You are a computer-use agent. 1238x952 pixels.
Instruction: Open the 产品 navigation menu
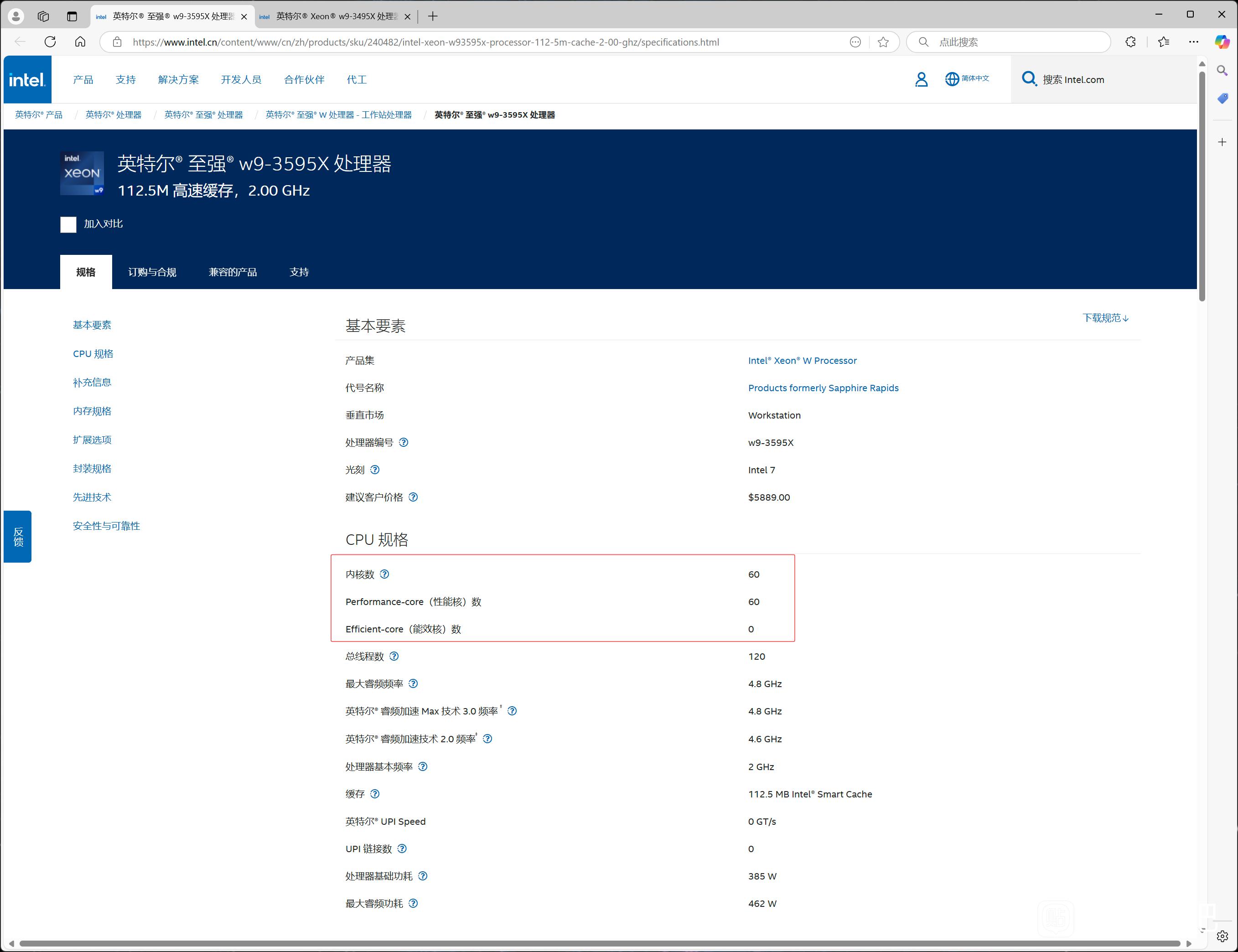[83, 79]
